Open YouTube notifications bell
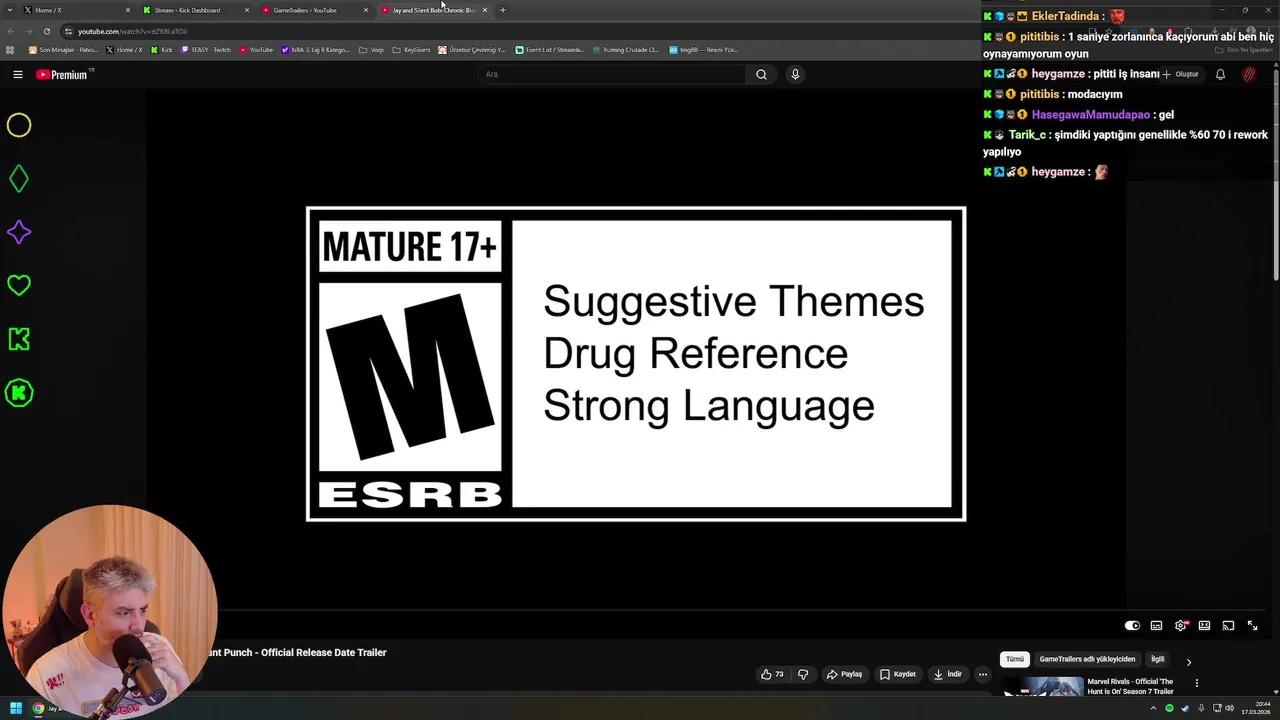Viewport: 1280px width, 720px height. [1220, 74]
